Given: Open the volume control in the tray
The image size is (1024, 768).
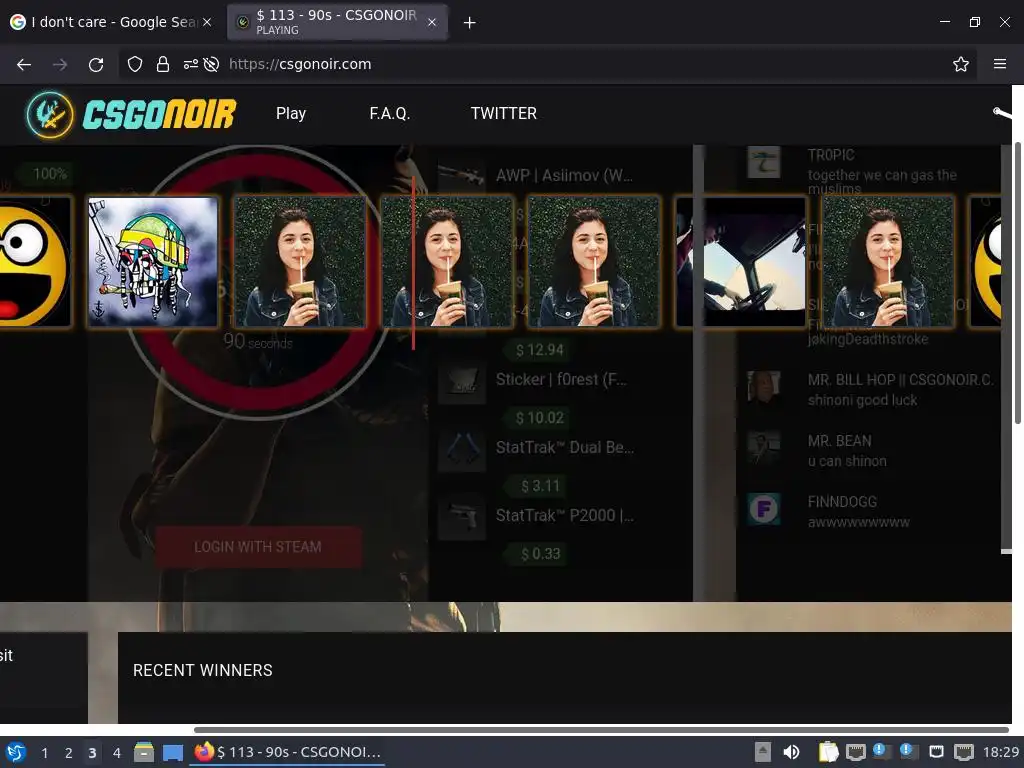Looking at the screenshot, I should 791,752.
